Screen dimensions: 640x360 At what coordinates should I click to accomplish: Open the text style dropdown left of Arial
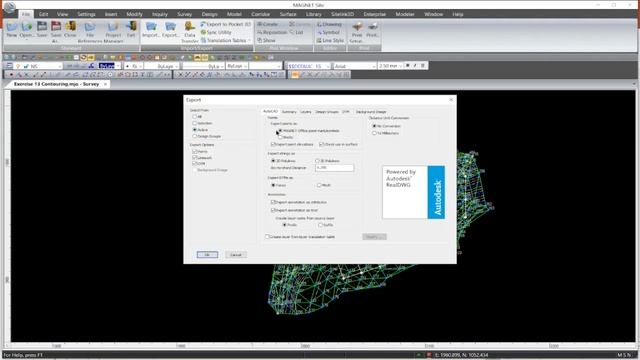(328, 66)
